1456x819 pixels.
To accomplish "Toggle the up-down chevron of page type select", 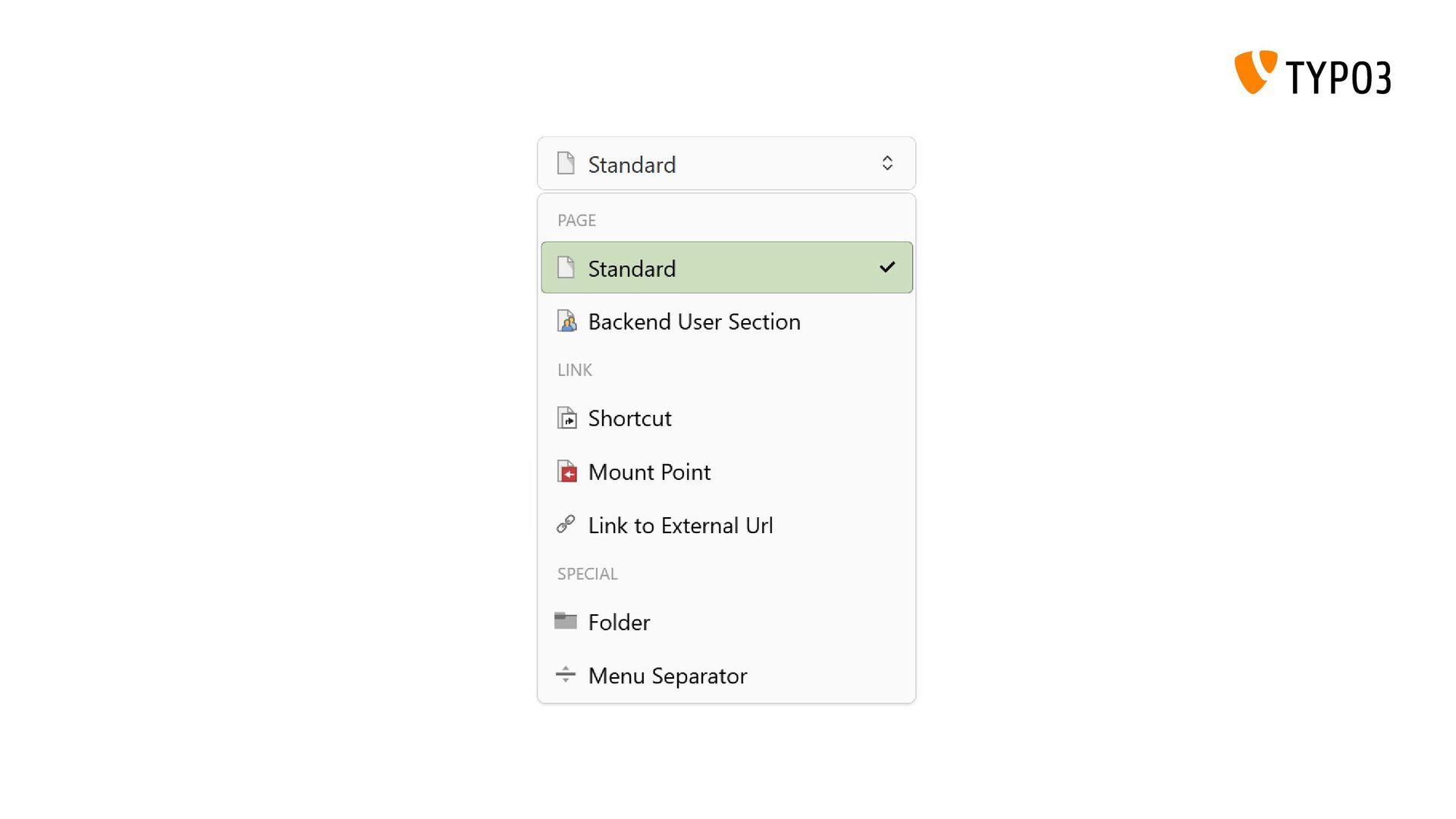I will 887,163.
